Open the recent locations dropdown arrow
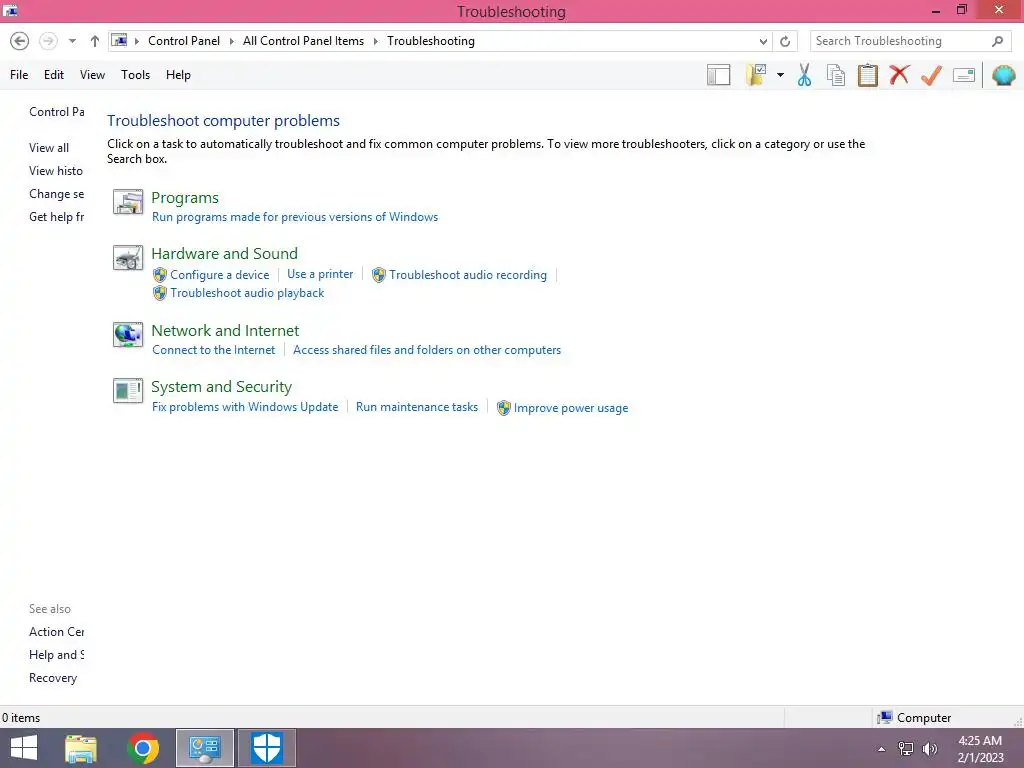 (x=72, y=41)
